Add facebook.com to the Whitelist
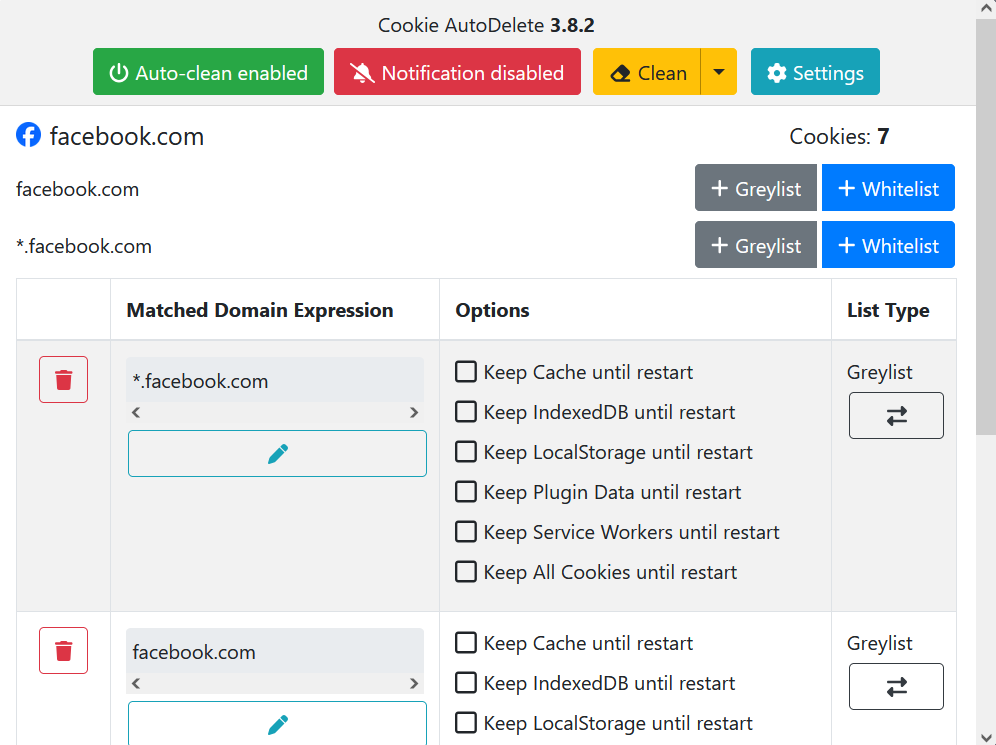This screenshot has height=745, width=996. [x=888, y=189]
